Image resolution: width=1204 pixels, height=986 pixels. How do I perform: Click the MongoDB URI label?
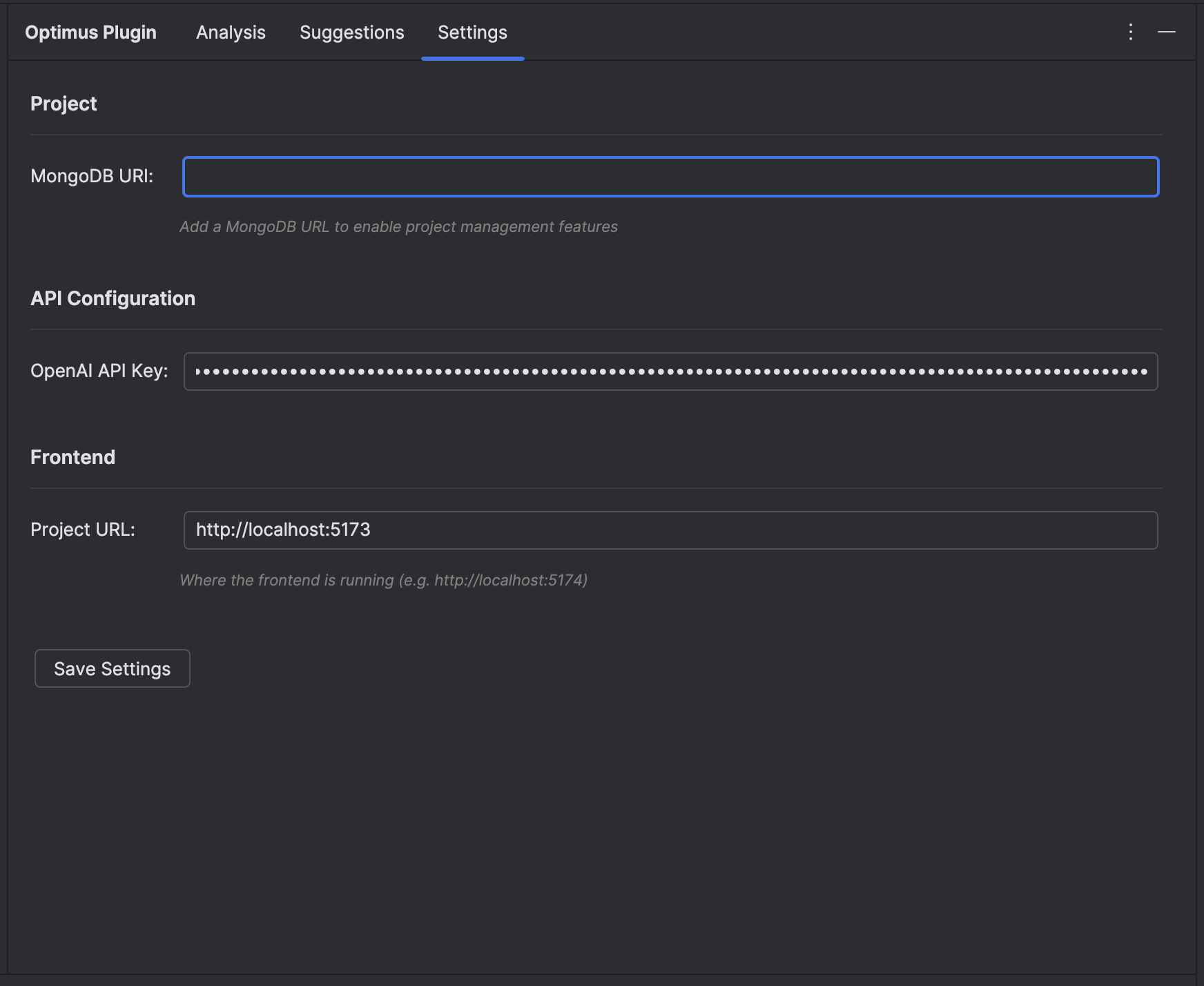click(92, 176)
